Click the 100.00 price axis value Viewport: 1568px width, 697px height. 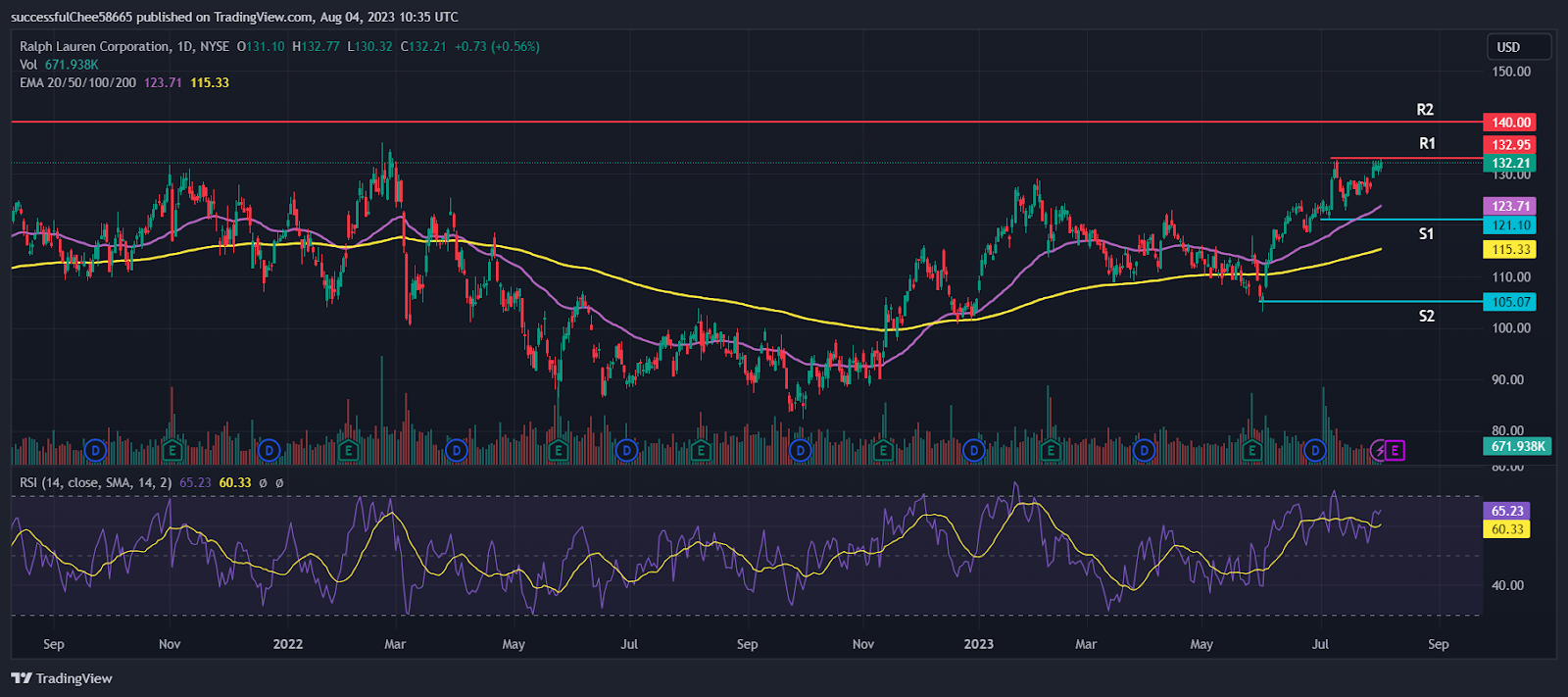1511,327
